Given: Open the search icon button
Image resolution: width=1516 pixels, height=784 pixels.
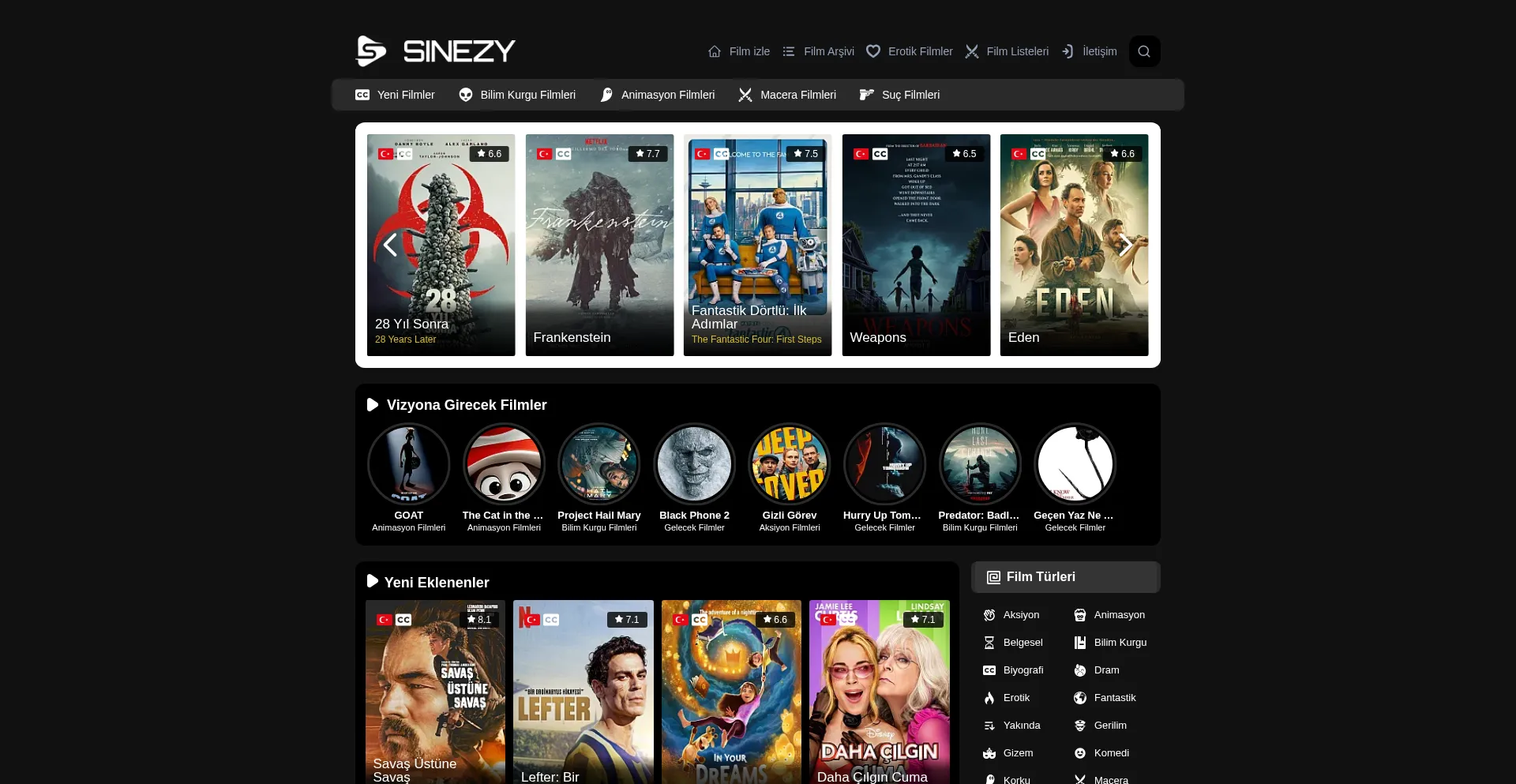Looking at the screenshot, I should (x=1144, y=51).
